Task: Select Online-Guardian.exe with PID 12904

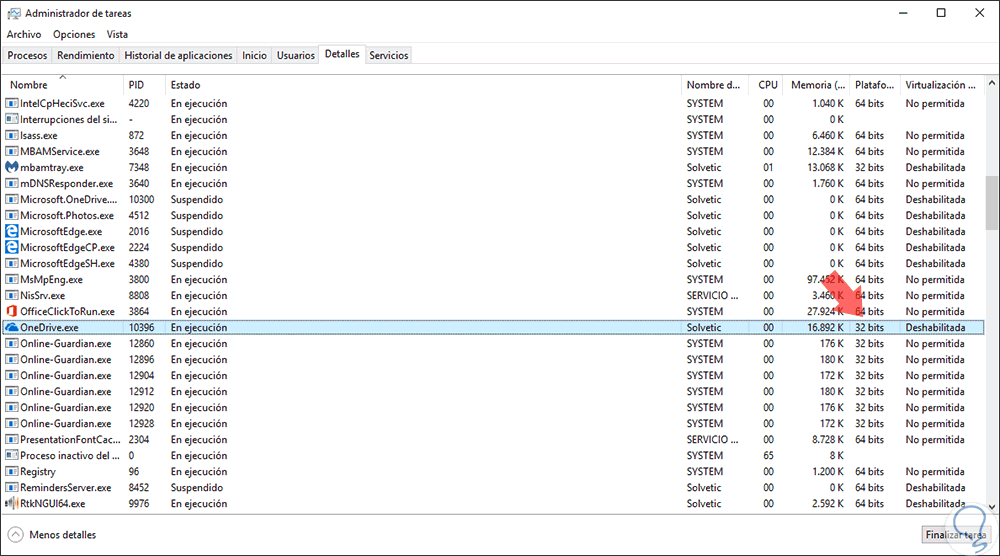Action: point(494,375)
